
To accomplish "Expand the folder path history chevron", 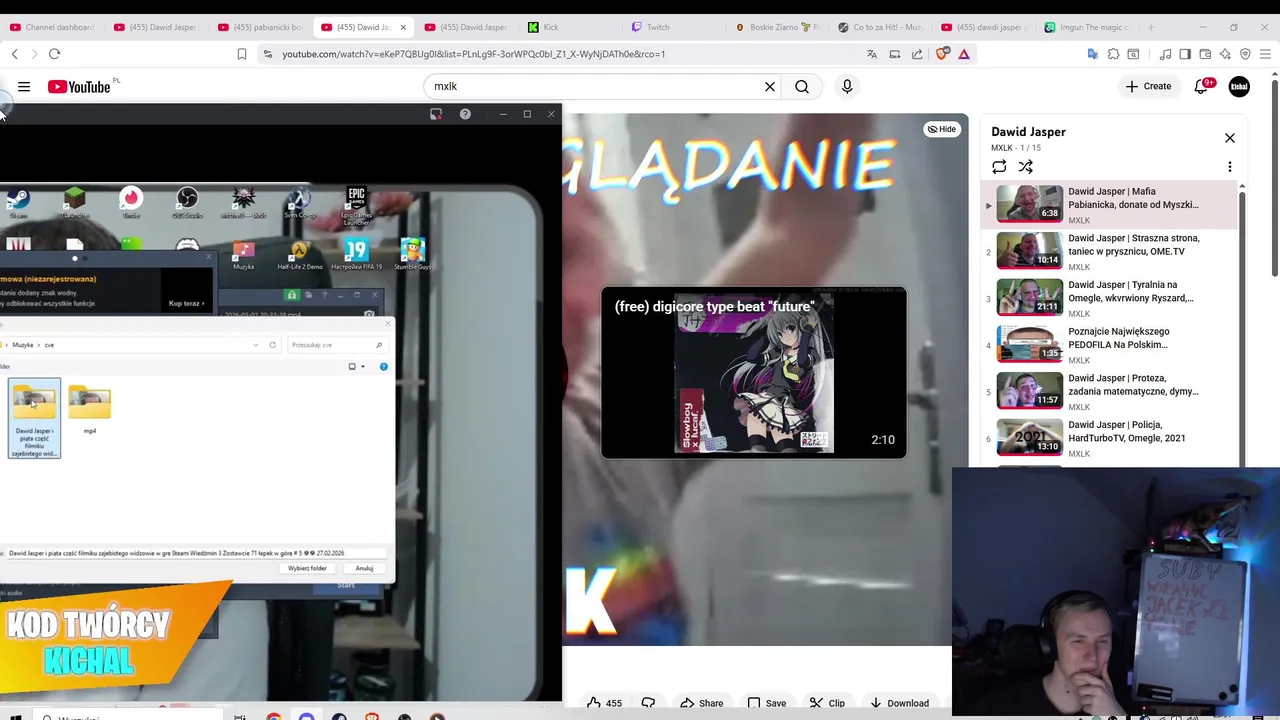I will pos(256,345).
